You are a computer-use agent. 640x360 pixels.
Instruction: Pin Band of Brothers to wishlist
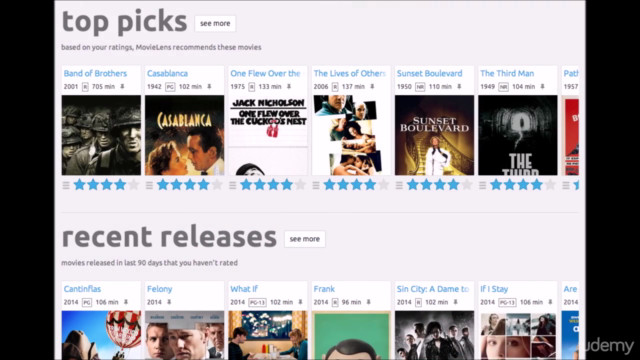pos(122,87)
